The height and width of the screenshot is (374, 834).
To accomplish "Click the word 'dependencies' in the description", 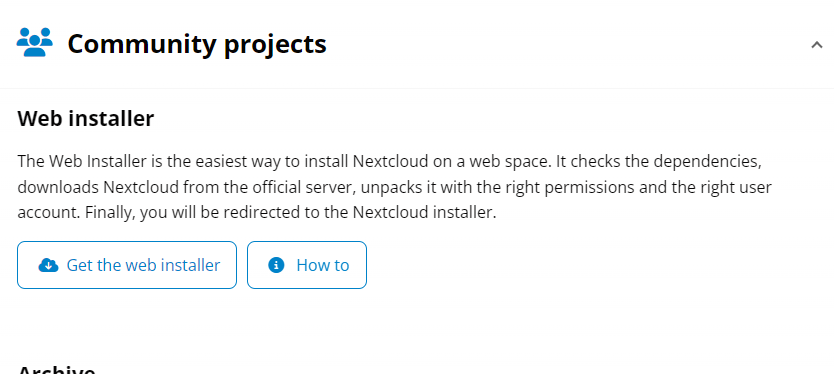I will [707, 162].
